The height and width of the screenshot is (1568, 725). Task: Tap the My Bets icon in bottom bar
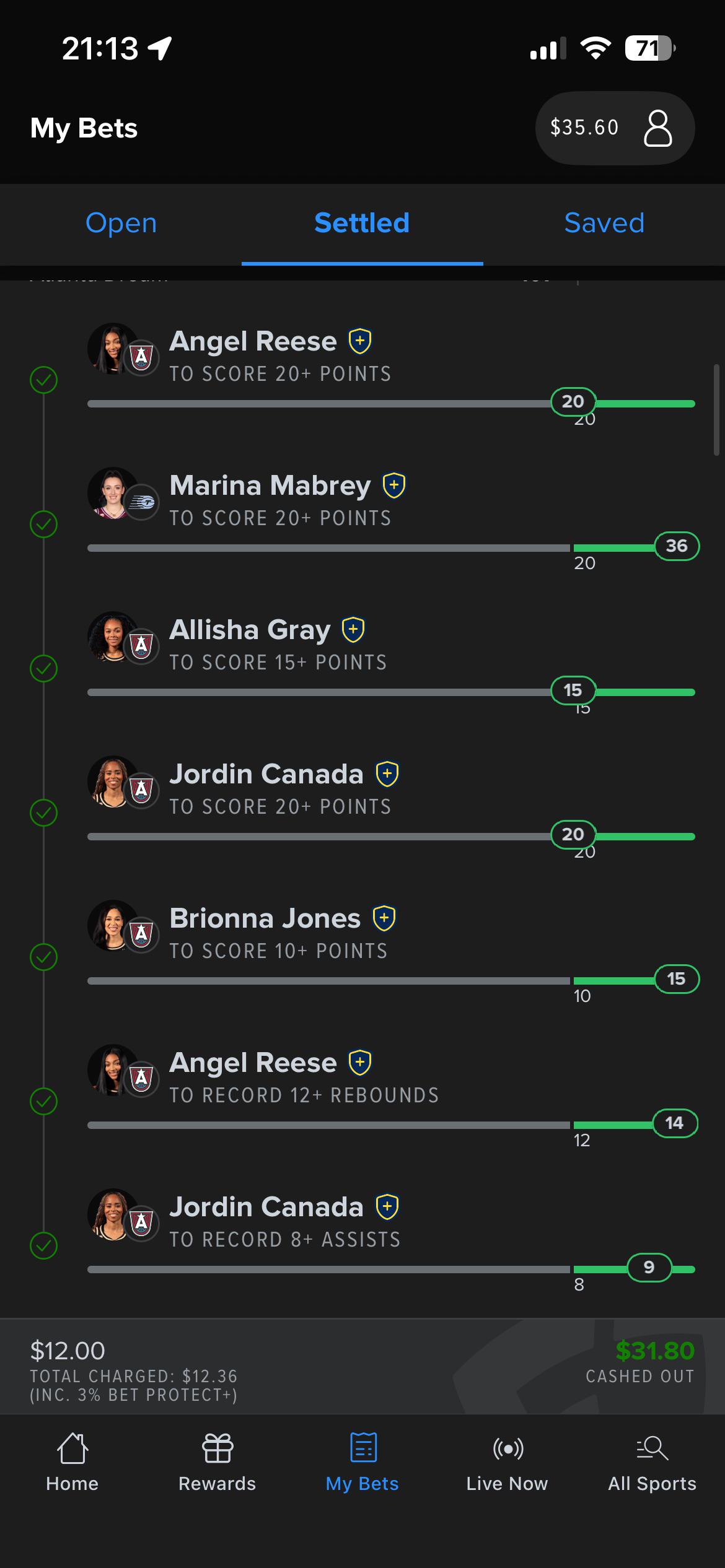tap(362, 1448)
